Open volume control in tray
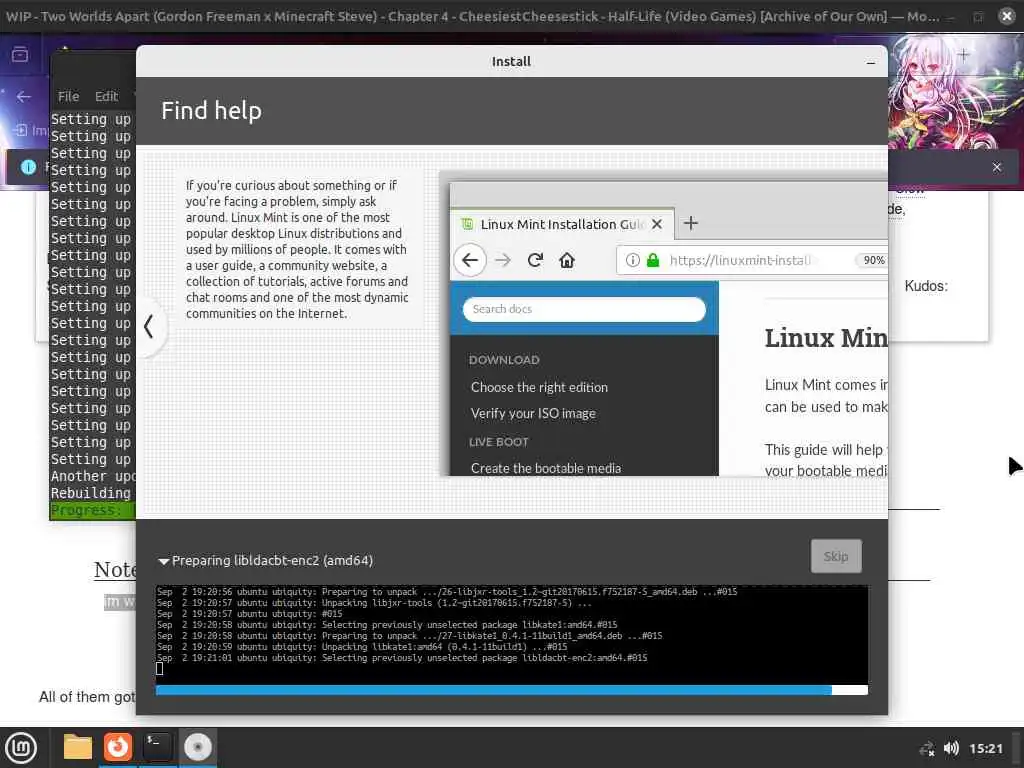Screen dimensions: 1024x768 952,748
